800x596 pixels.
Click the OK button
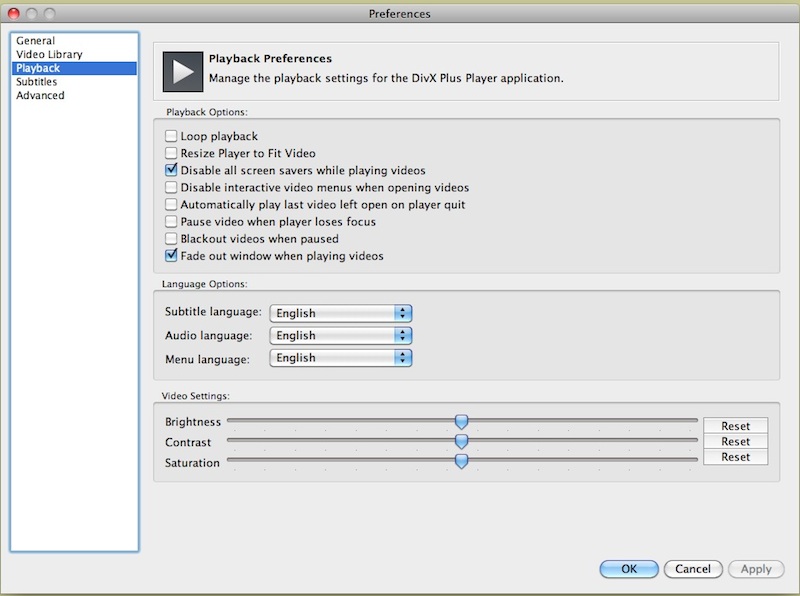pos(629,569)
